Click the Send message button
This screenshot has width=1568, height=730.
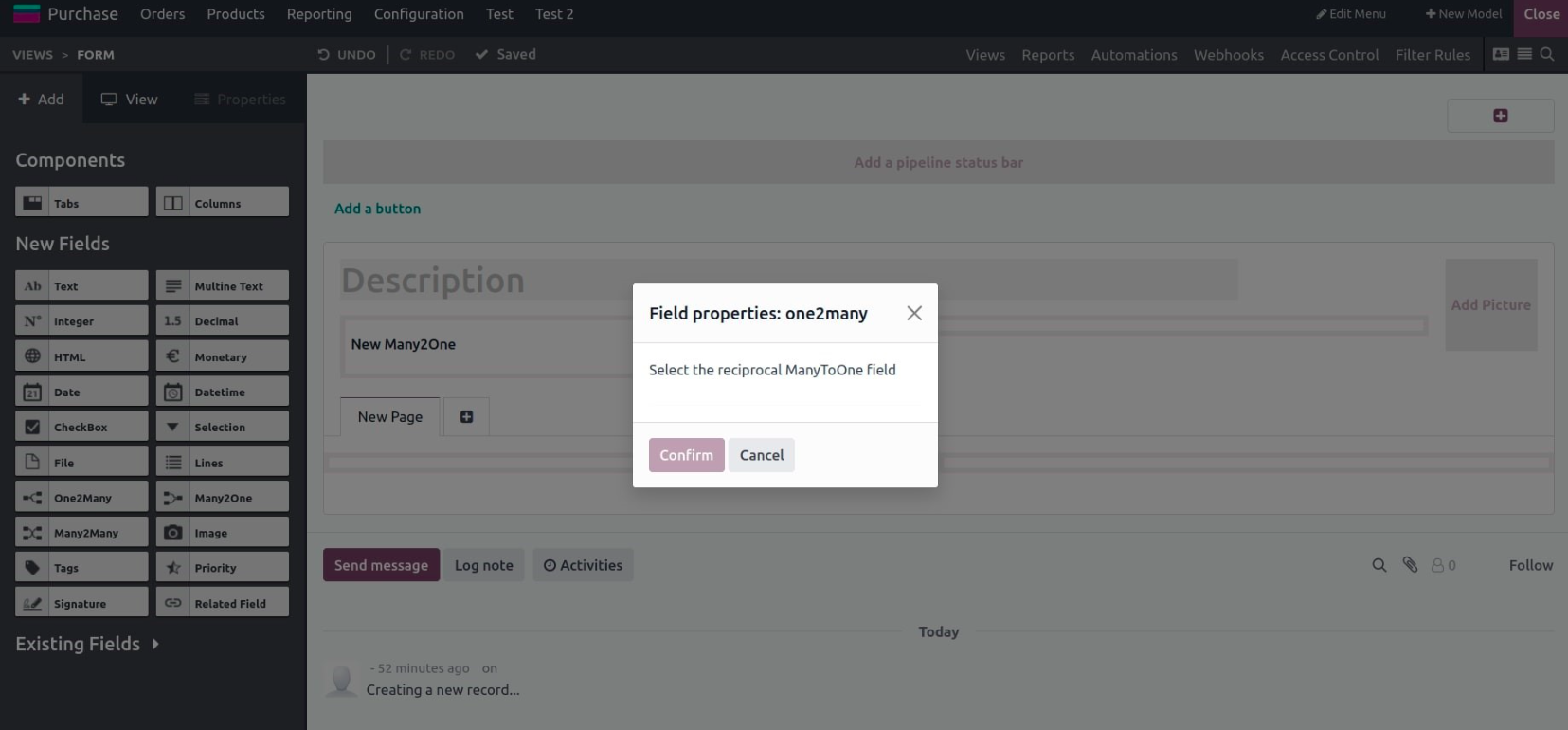[381, 565]
